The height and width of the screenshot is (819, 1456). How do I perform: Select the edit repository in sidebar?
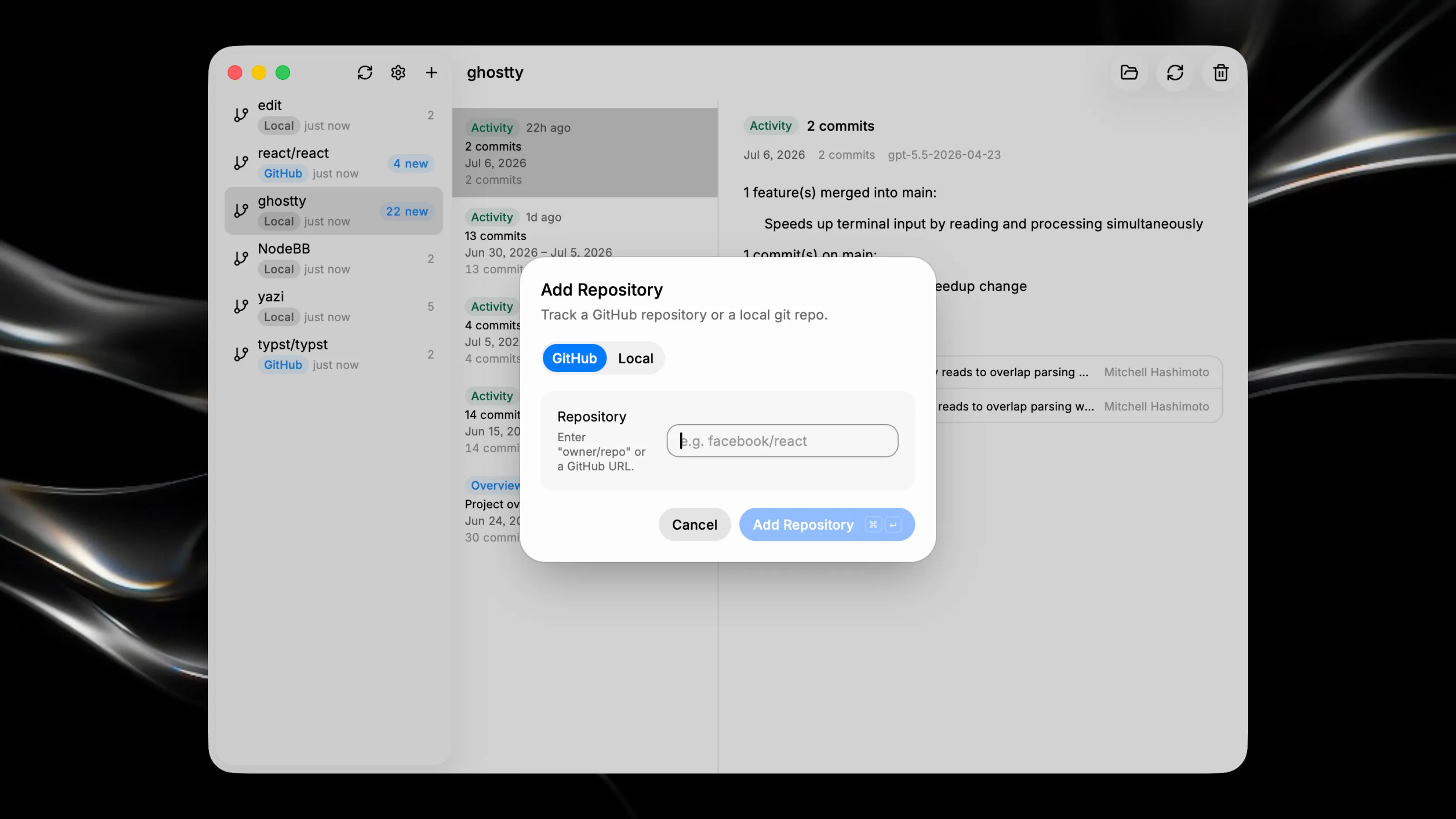[334, 115]
